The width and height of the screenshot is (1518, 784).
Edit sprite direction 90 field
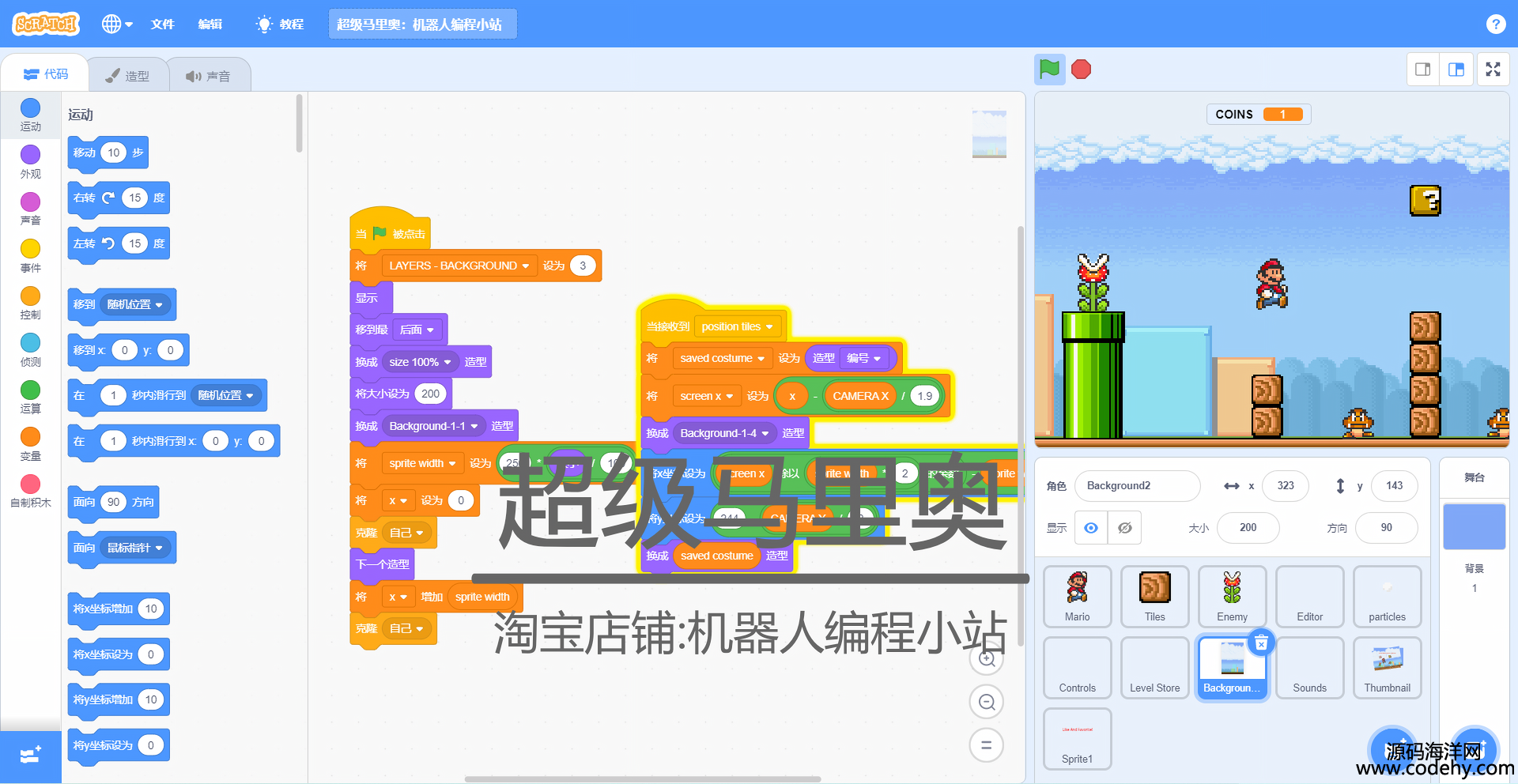tap(1386, 527)
